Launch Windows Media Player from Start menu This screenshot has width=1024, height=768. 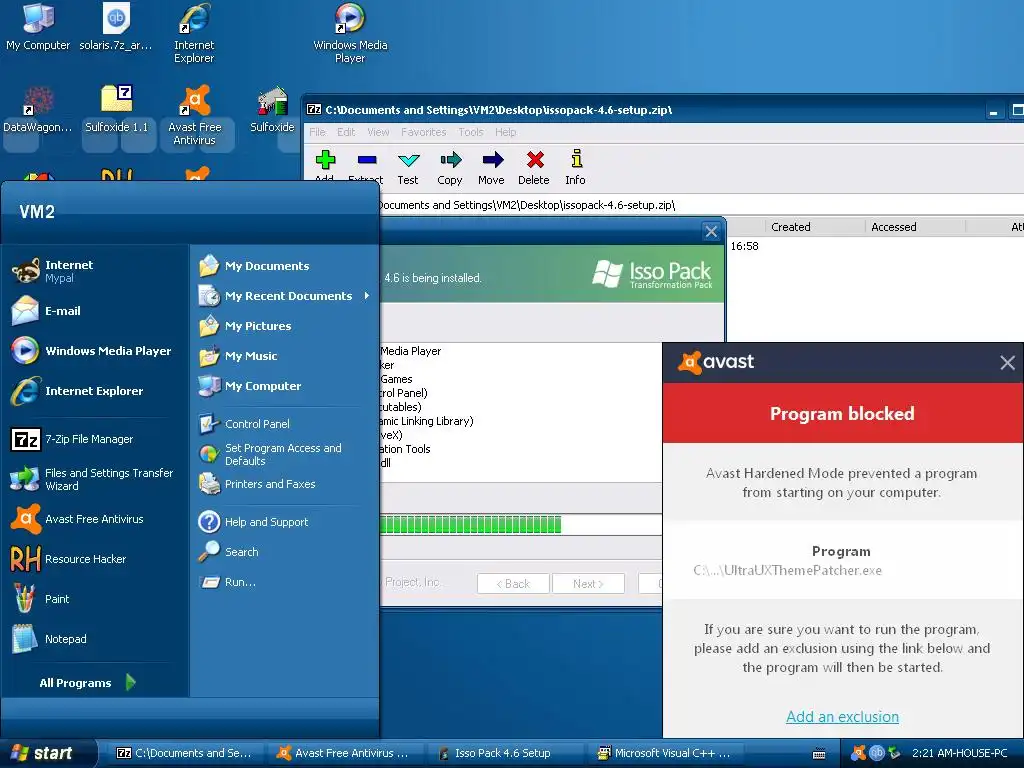95,351
